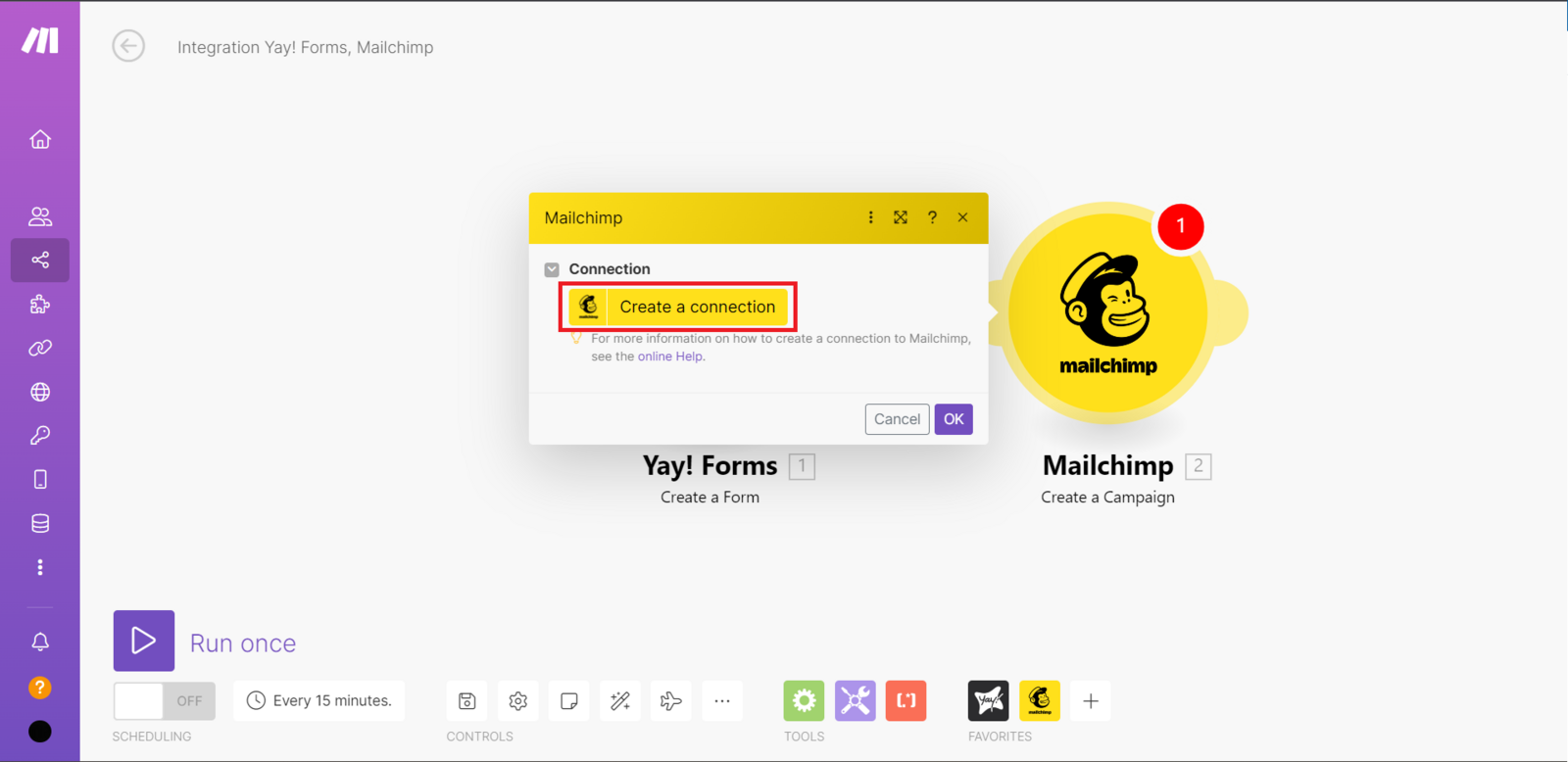Image resolution: width=1568 pixels, height=762 pixels.
Task: Open the sidebar more options dots
Action: (x=40, y=567)
